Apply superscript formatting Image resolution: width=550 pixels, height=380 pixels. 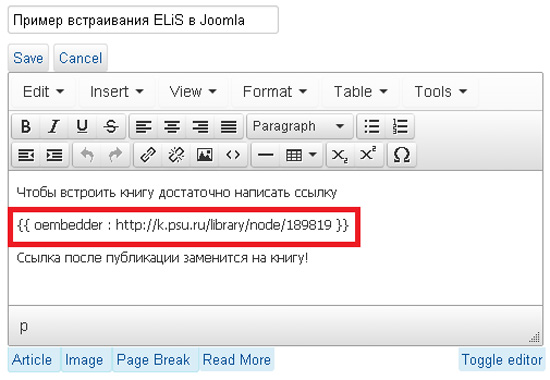click(368, 155)
